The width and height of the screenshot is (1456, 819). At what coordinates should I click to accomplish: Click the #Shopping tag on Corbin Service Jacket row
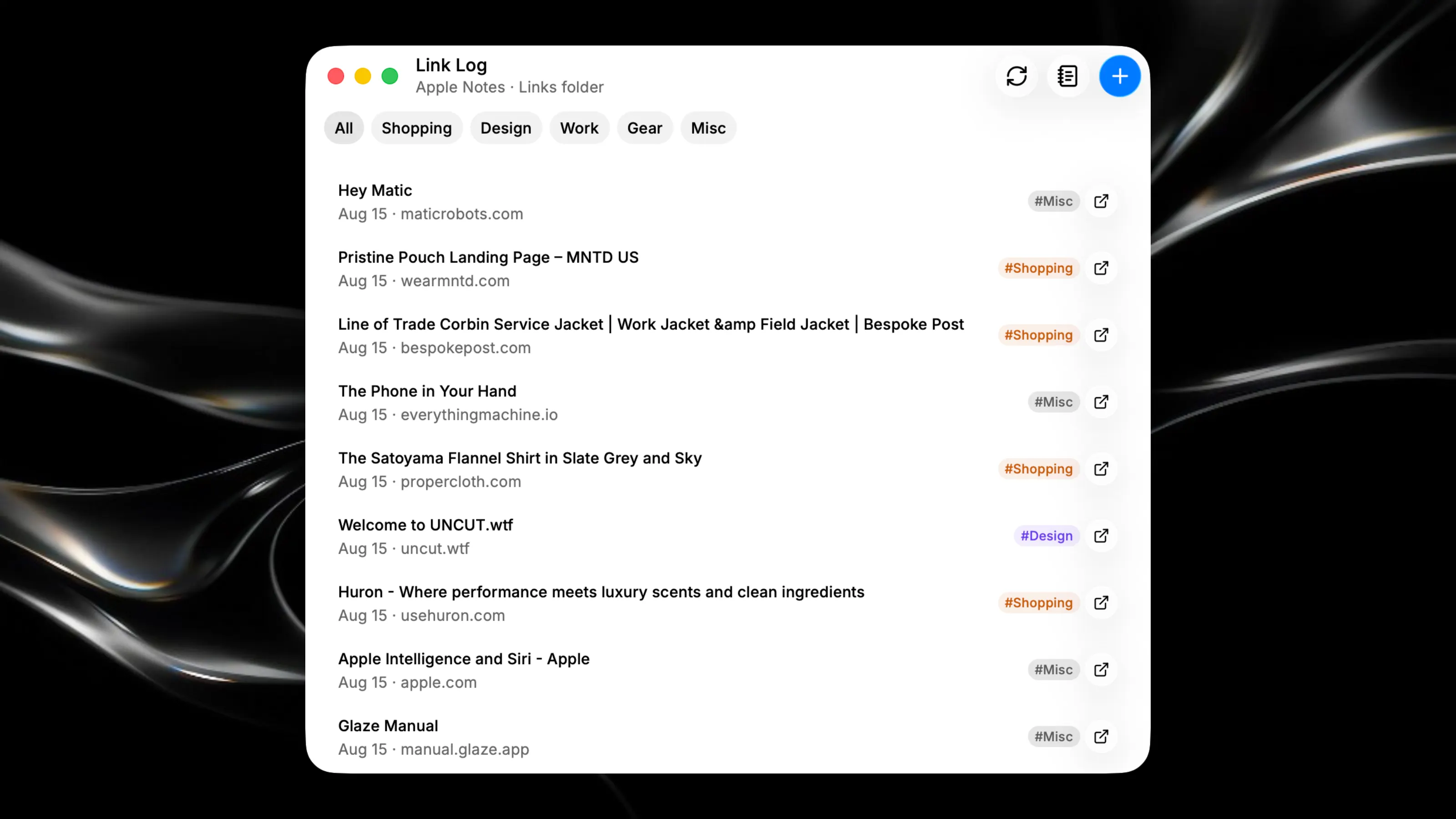click(1038, 335)
